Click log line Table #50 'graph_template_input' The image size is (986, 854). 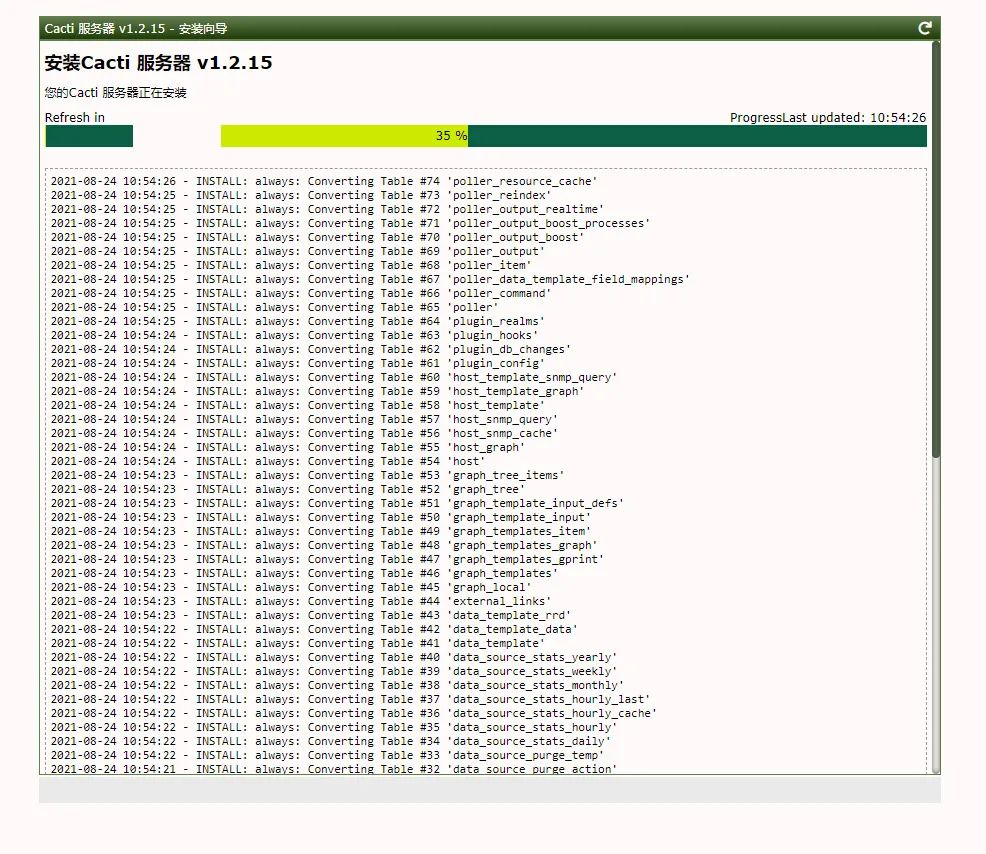click(320, 517)
